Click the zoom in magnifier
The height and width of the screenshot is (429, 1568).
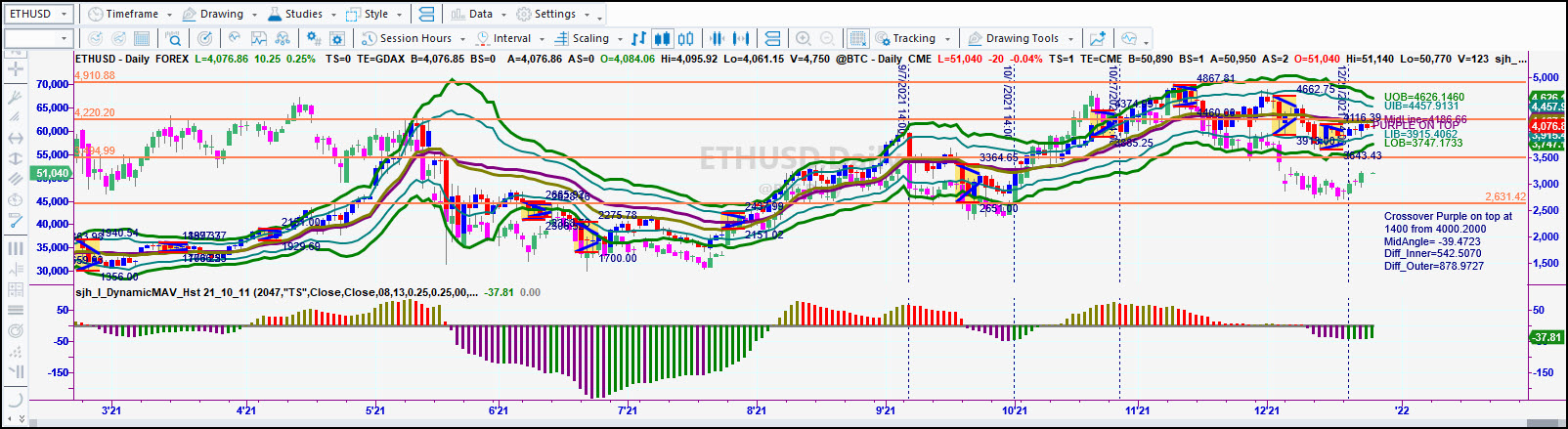(x=804, y=38)
